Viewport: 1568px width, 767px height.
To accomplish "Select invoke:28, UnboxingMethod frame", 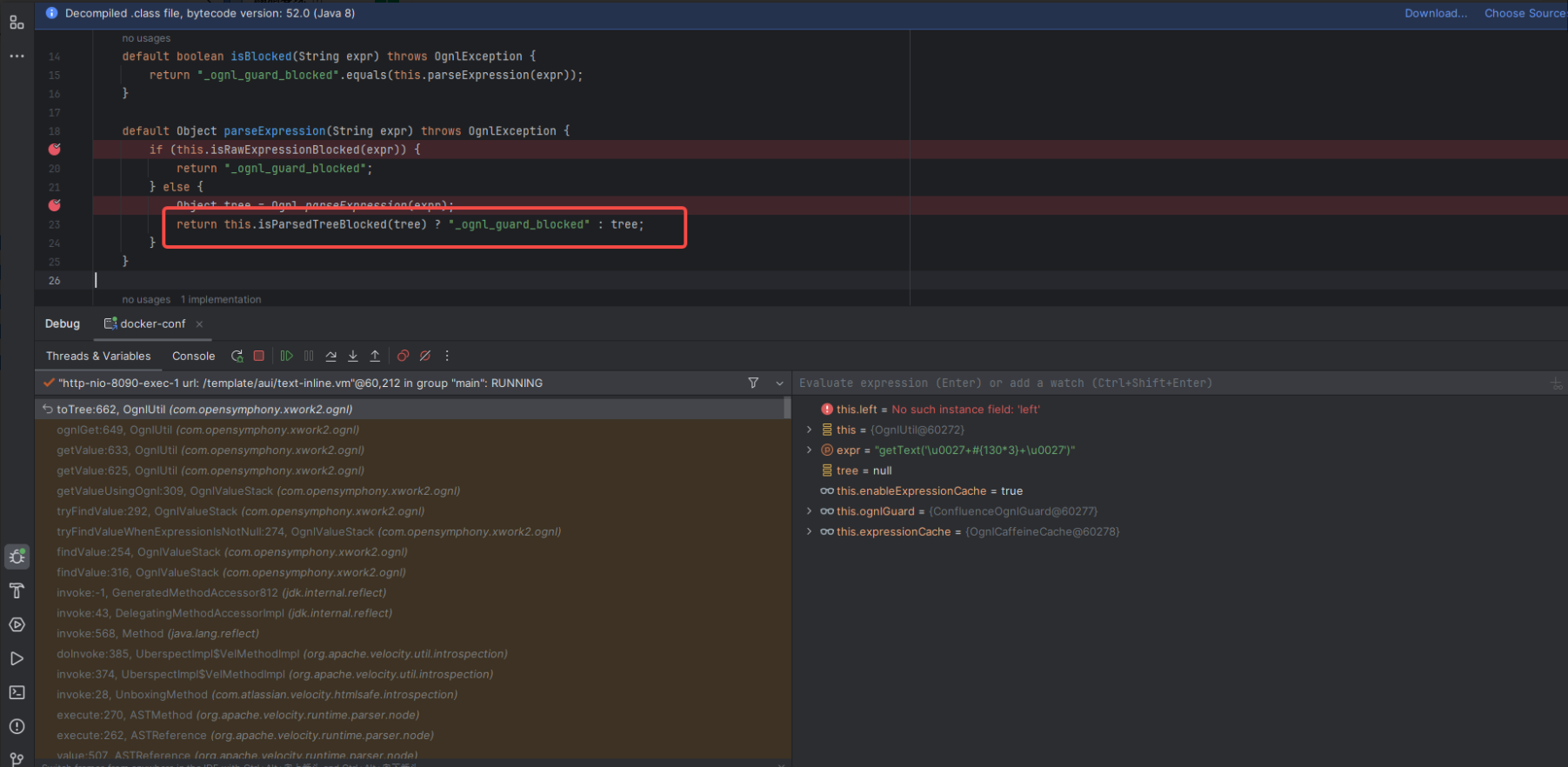I will pyautogui.click(x=409, y=695).
